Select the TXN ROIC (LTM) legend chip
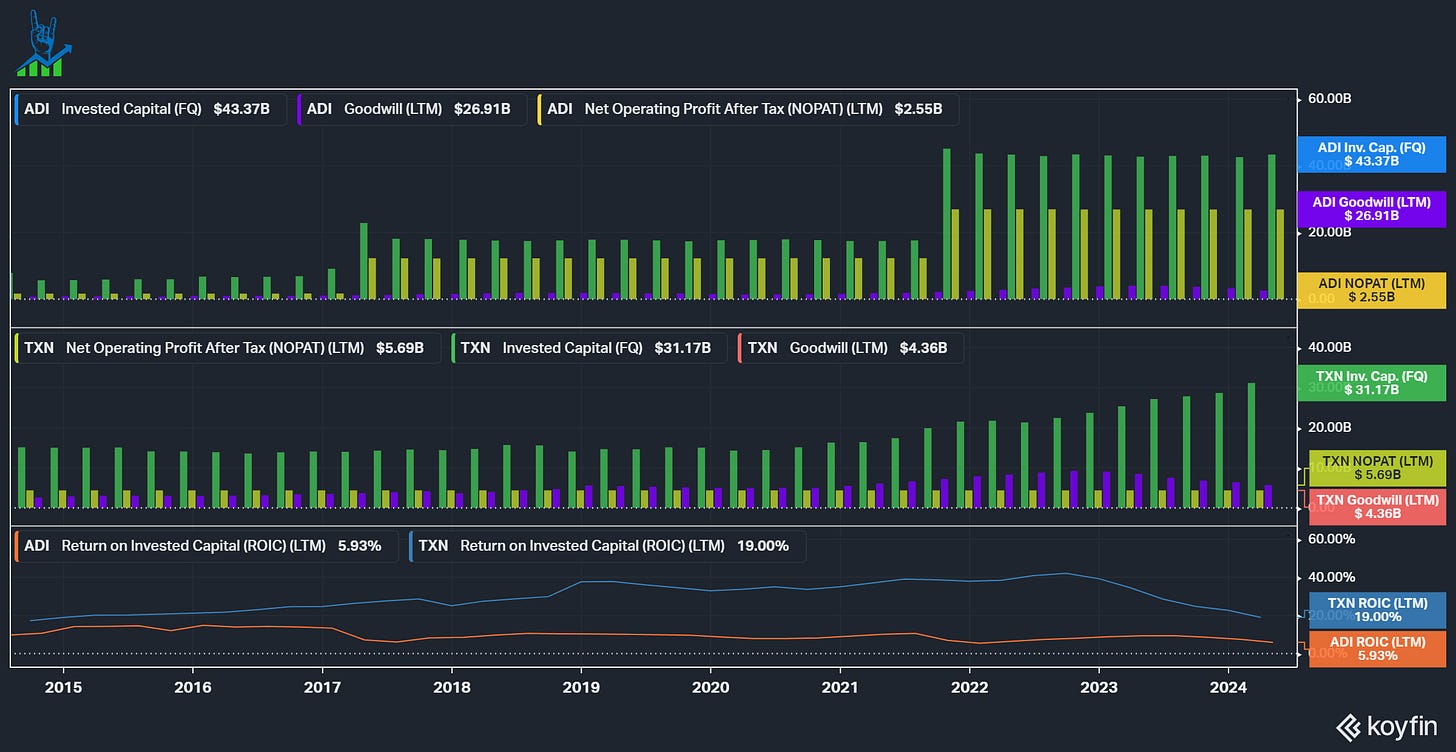 (x=607, y=546)
